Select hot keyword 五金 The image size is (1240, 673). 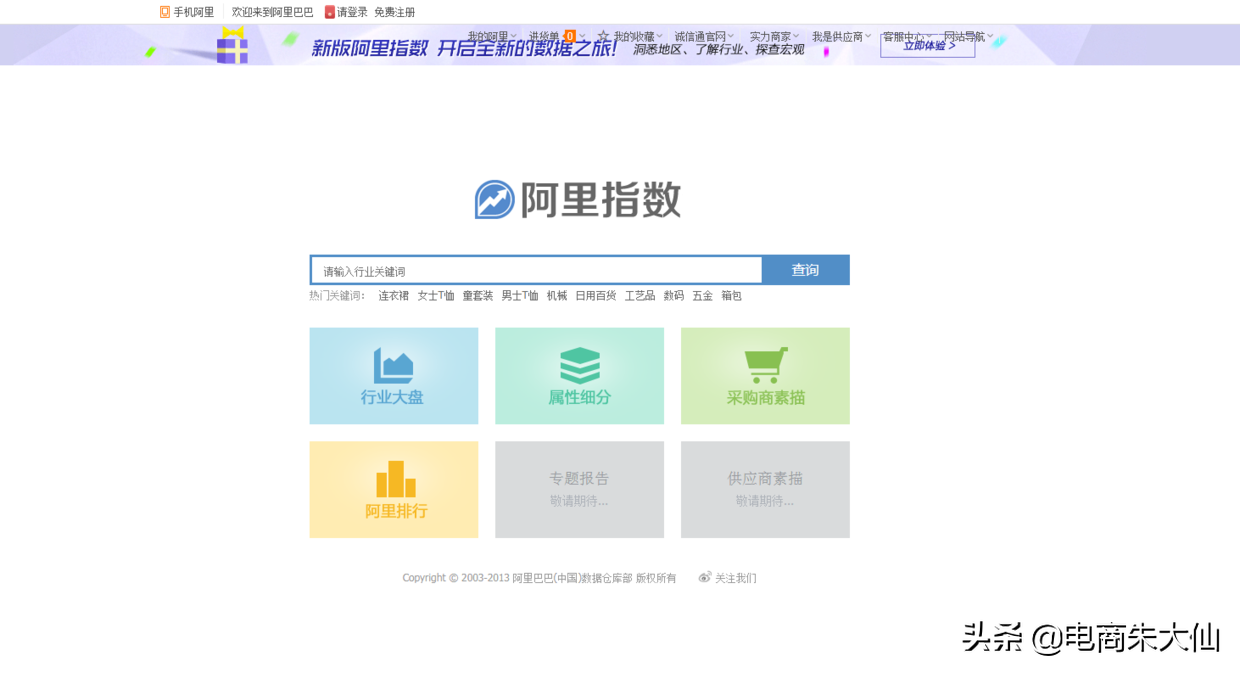pyautogui.click(x=703, y=296)
